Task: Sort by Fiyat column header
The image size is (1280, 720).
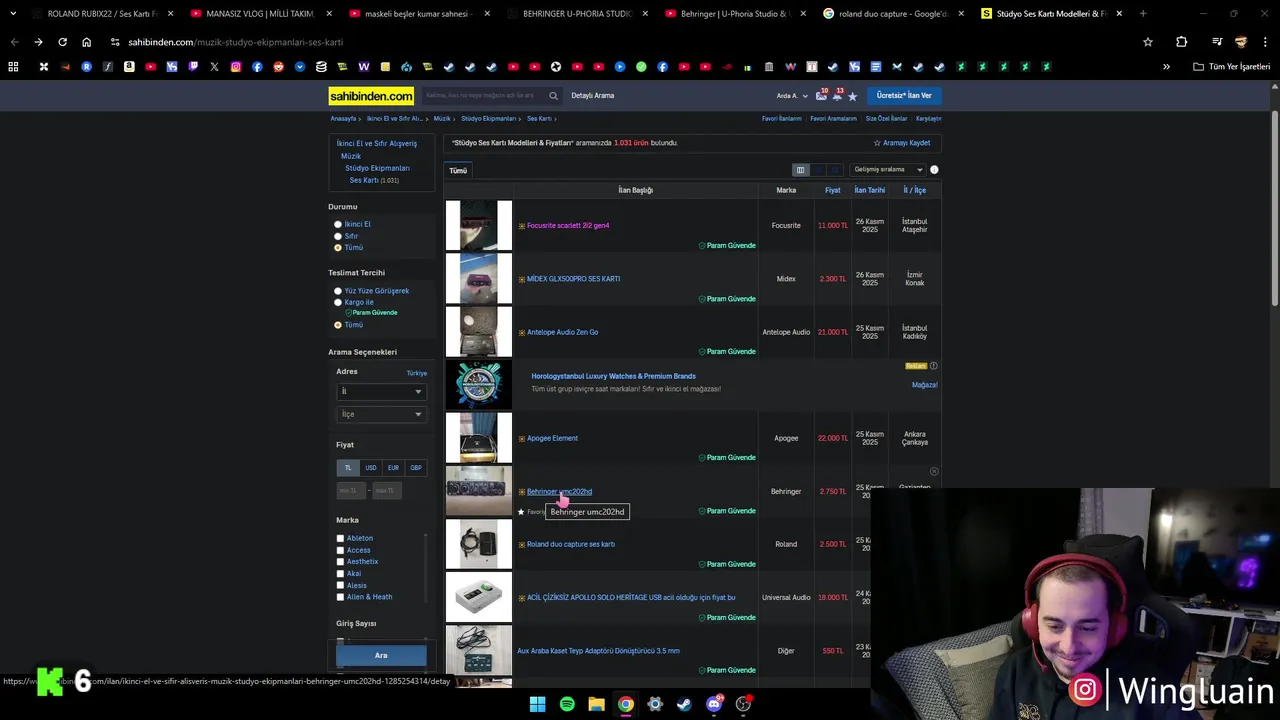Action: (832, 190)
